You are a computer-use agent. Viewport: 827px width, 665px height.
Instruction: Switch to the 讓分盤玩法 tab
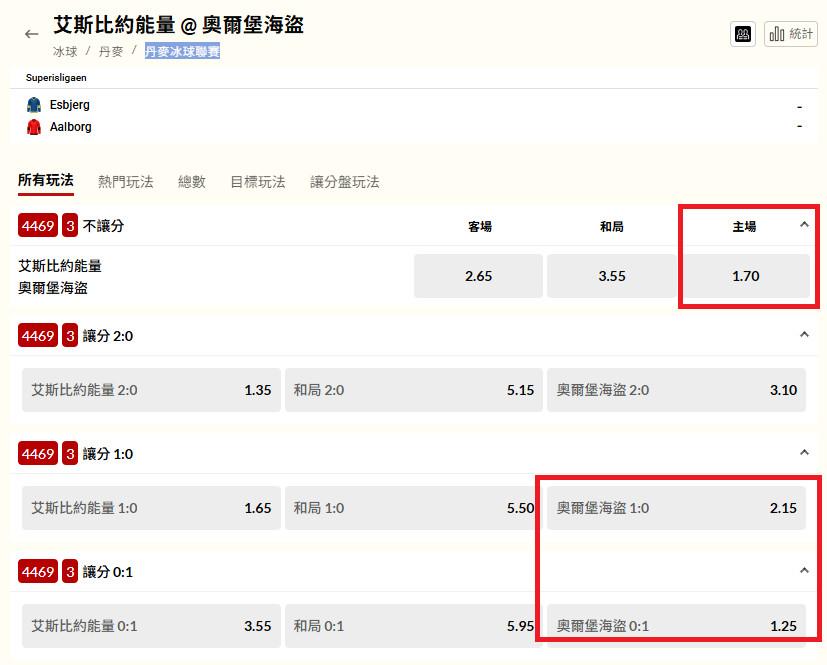pyautogui.click(x=345, y=182)
